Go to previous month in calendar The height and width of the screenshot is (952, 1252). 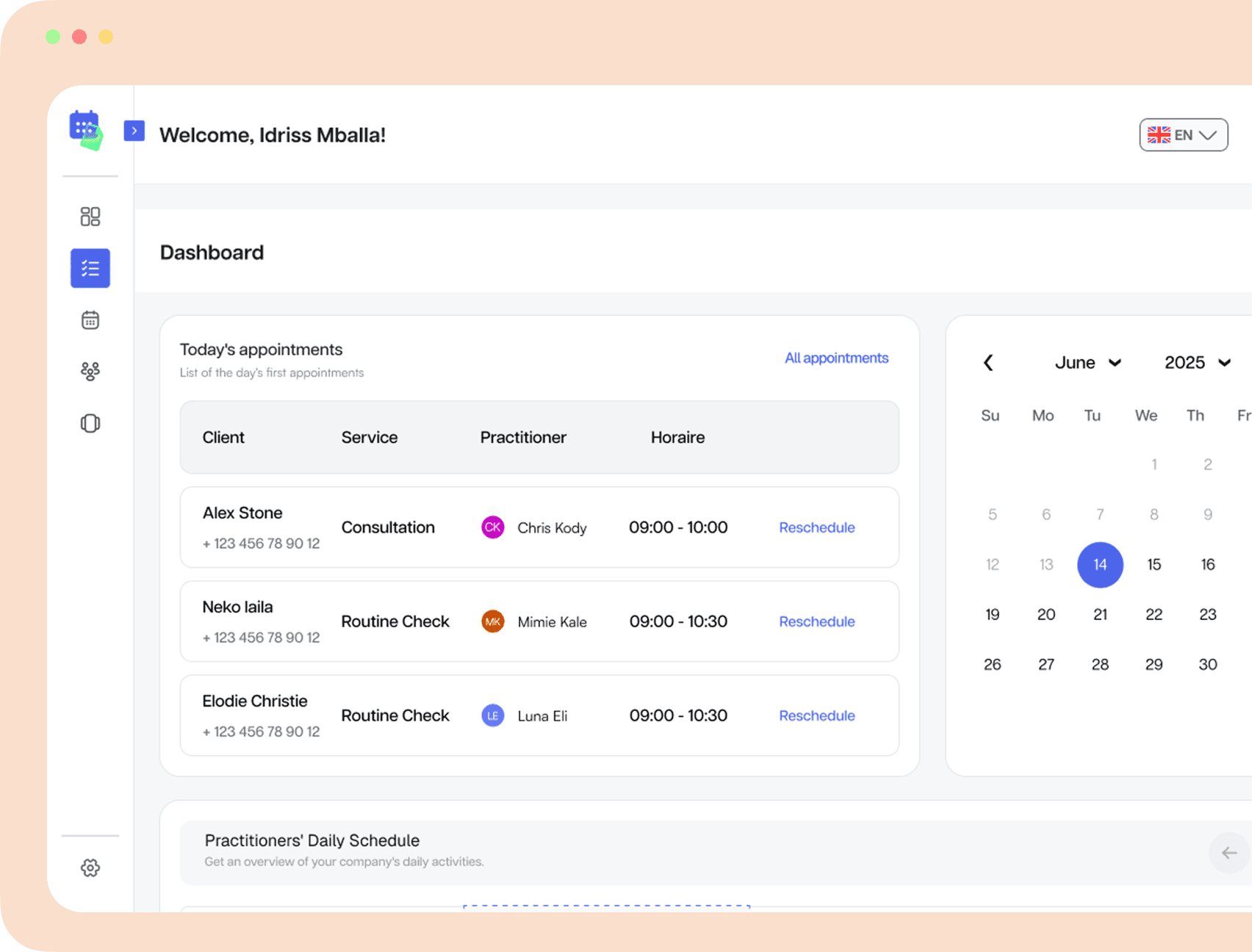tap(989, 363)
